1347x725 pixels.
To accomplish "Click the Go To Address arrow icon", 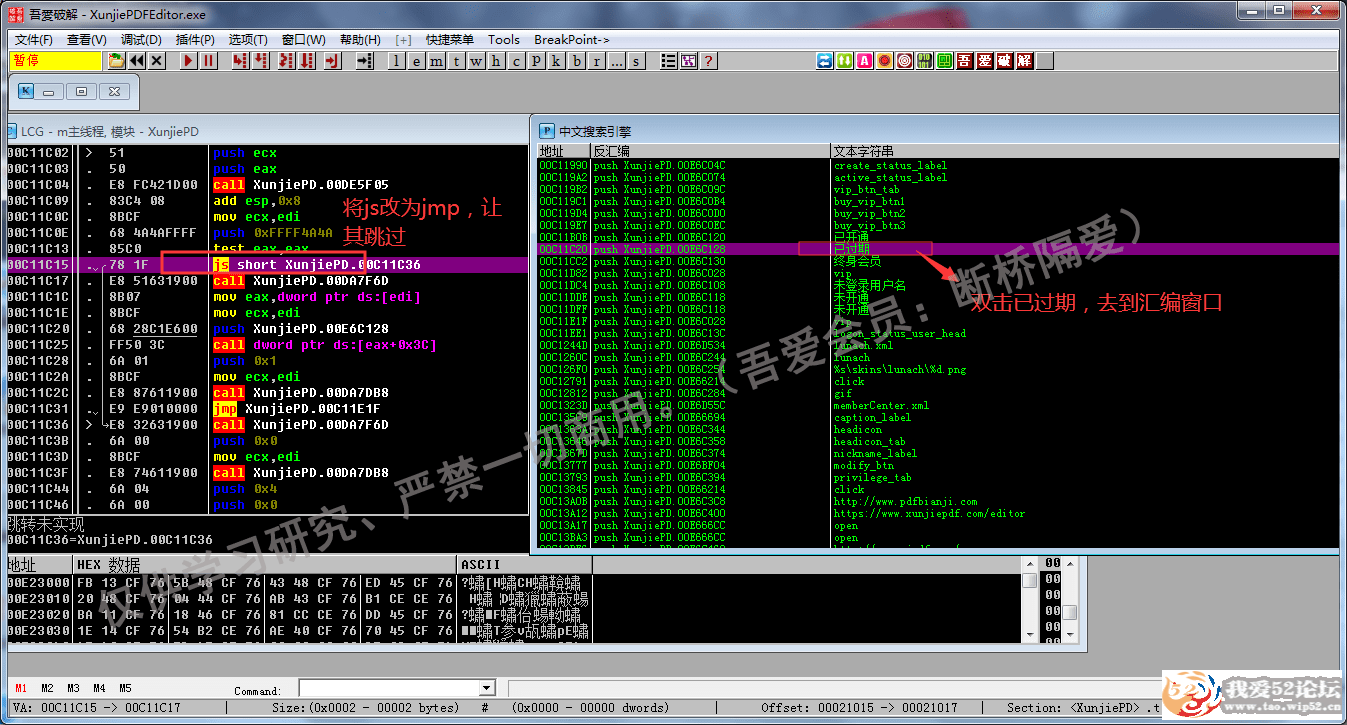I will coord(365,61).
